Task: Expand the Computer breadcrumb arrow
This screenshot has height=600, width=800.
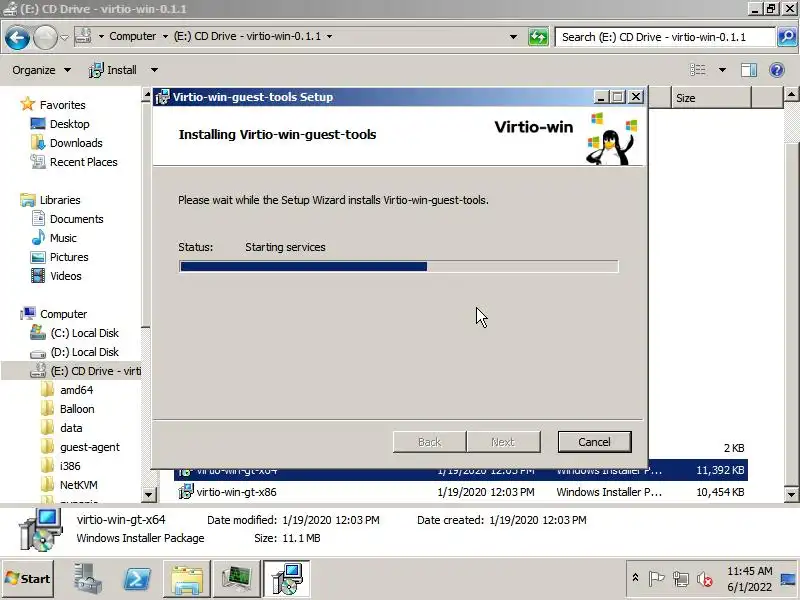Action: tap(165, 36)
